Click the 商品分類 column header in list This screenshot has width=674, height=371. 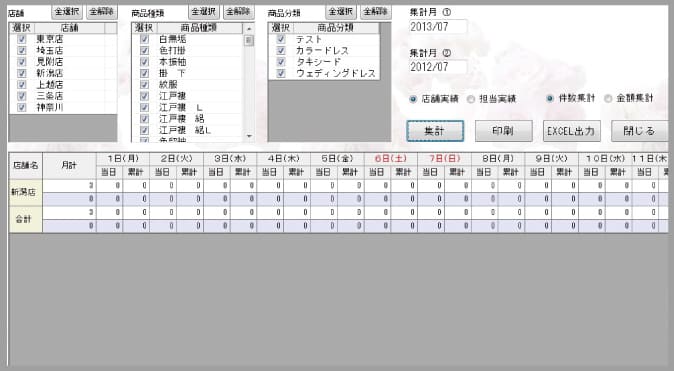click(336, 28)
